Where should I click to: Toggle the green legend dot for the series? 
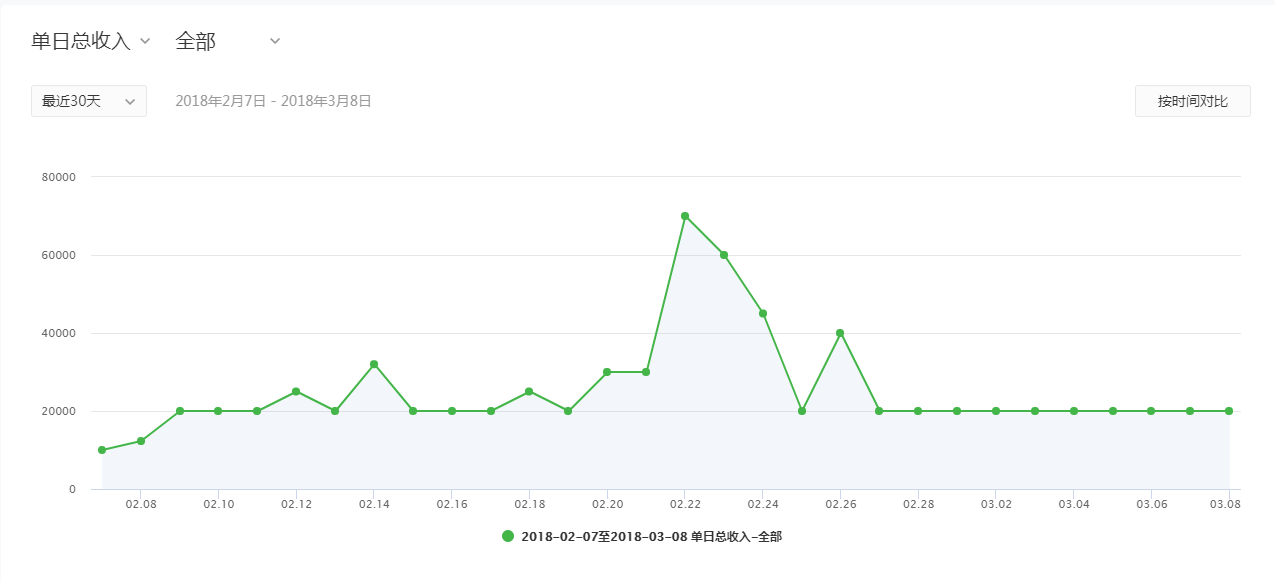pyautogui.click(x=508, y=537)
